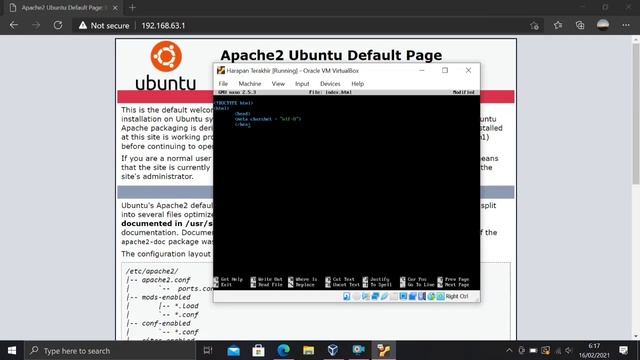The height and width of the screenshot is (360, 640).
Task: Click the Not secure warning icon
Action: point(83,25)
